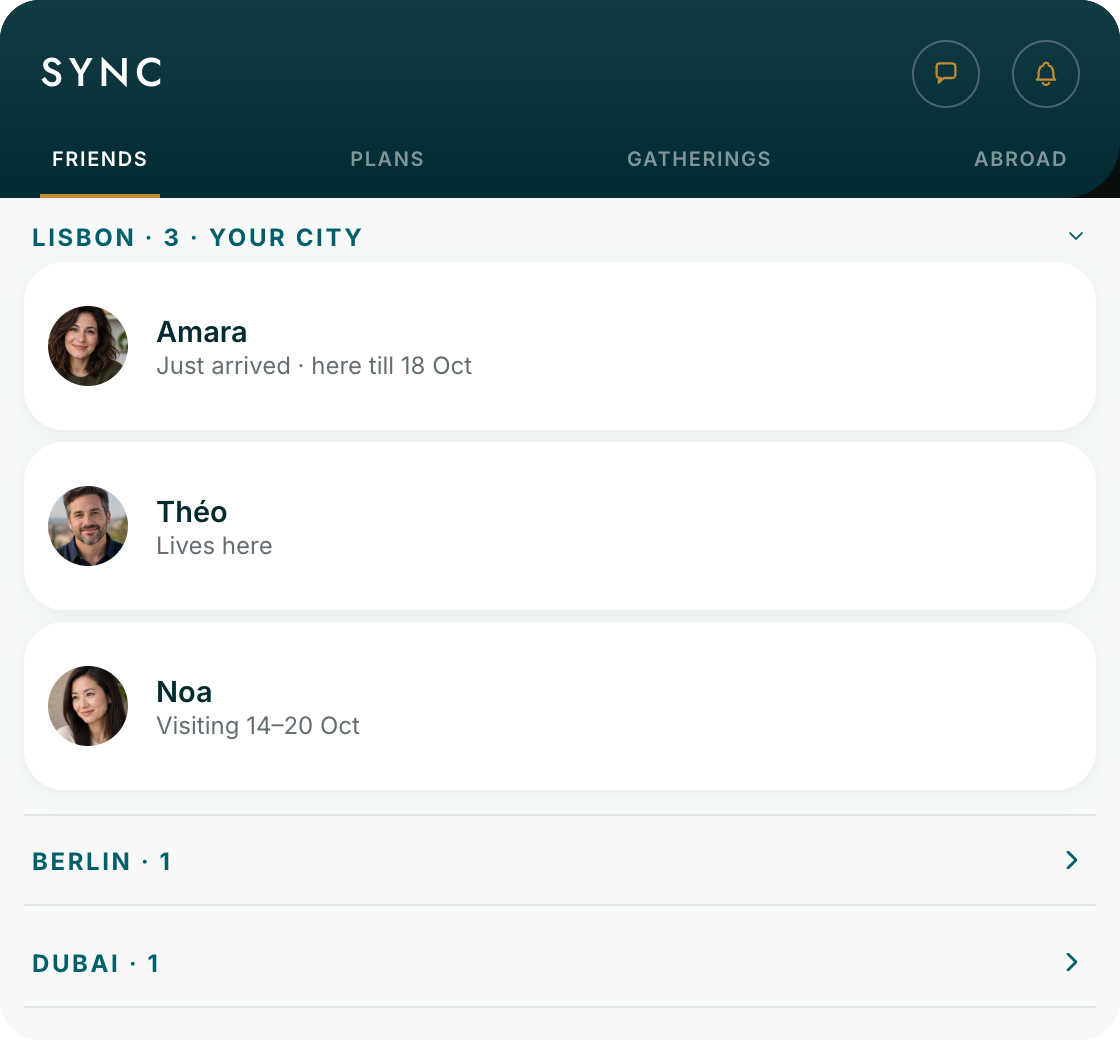Switch to the Friends tab
This screenshot has height=1040, width=1120.
pos(100,159)
